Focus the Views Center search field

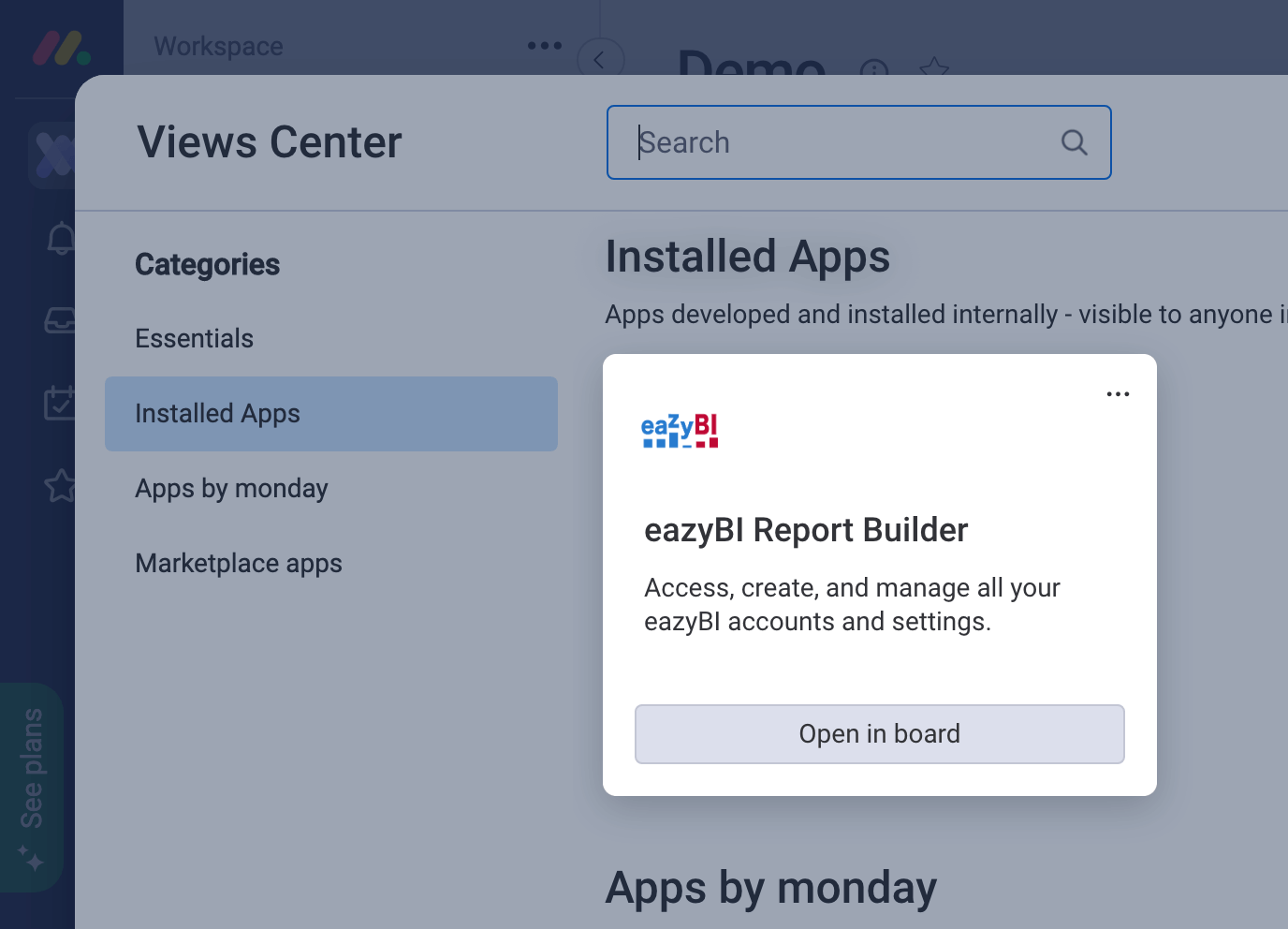(842, 142)
